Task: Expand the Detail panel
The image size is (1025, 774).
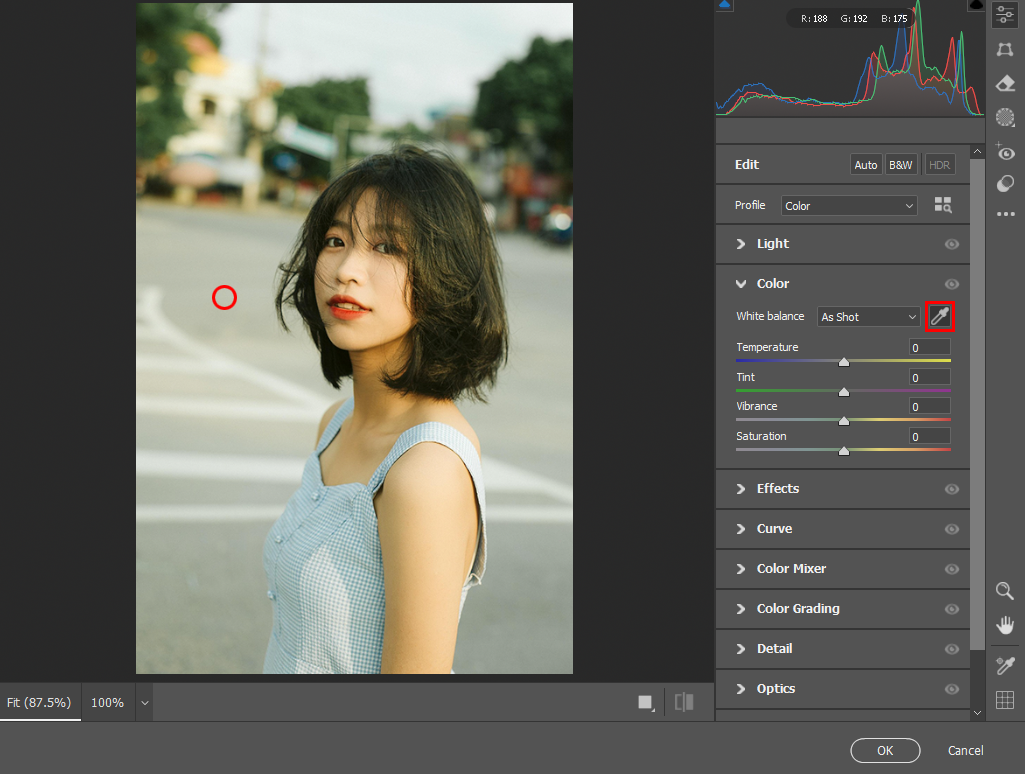Action: pos(774,649)
